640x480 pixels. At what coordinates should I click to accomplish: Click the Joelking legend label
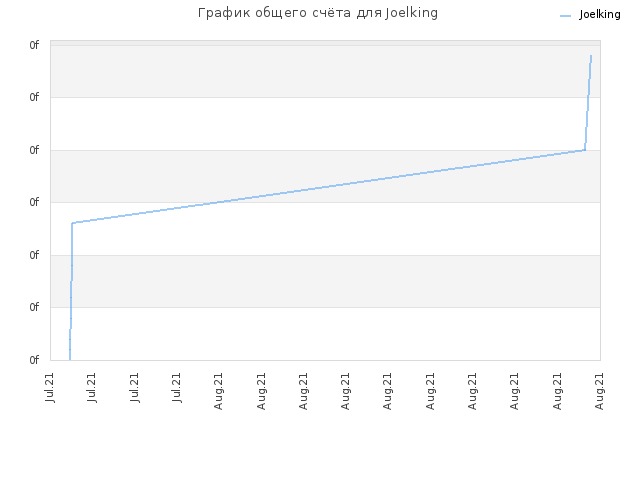point(600,15)
